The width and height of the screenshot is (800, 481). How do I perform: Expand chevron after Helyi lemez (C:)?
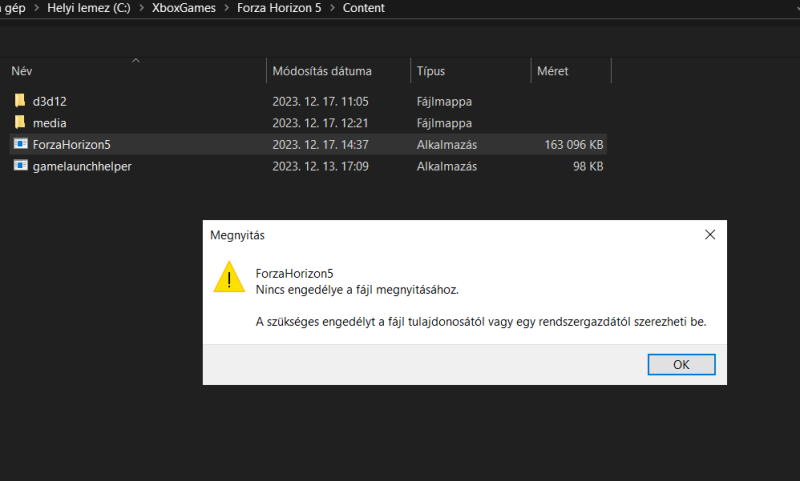click(x=141, y=8)
